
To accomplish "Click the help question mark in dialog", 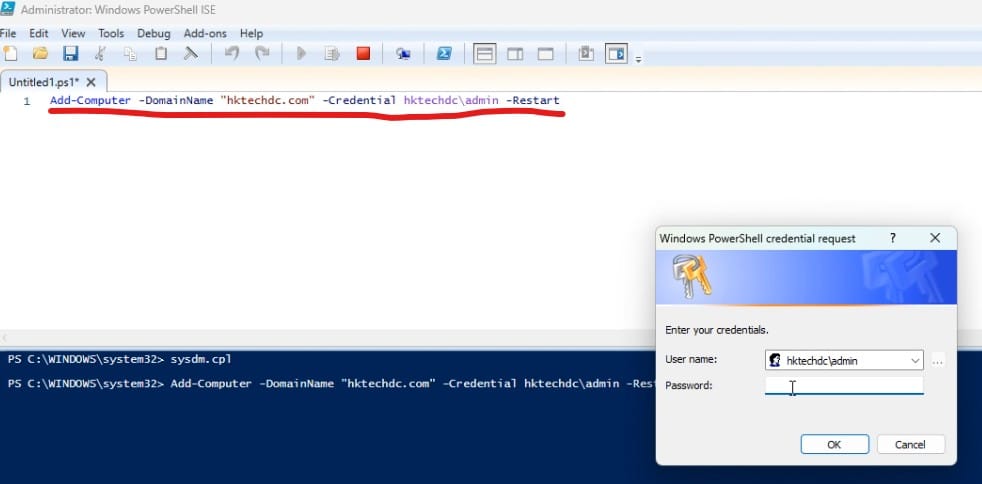I will tap(893, 238).
